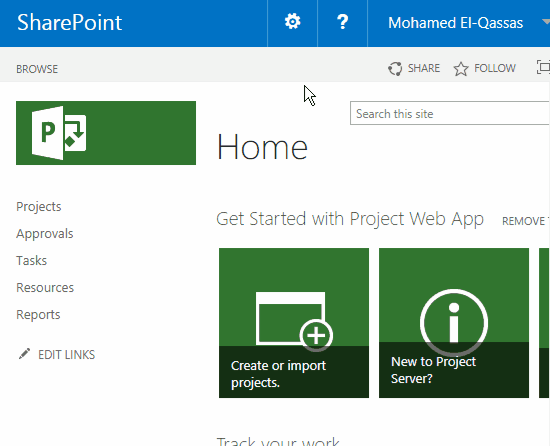This screenshot has height=446, width=550.
Task: Open the Reports navigation link
Action: [38, 315]
